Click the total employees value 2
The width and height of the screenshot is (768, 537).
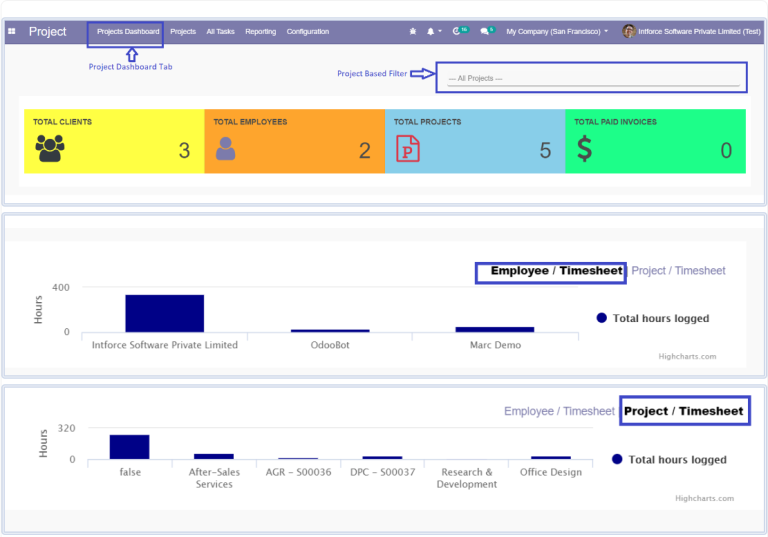point(364,150)
